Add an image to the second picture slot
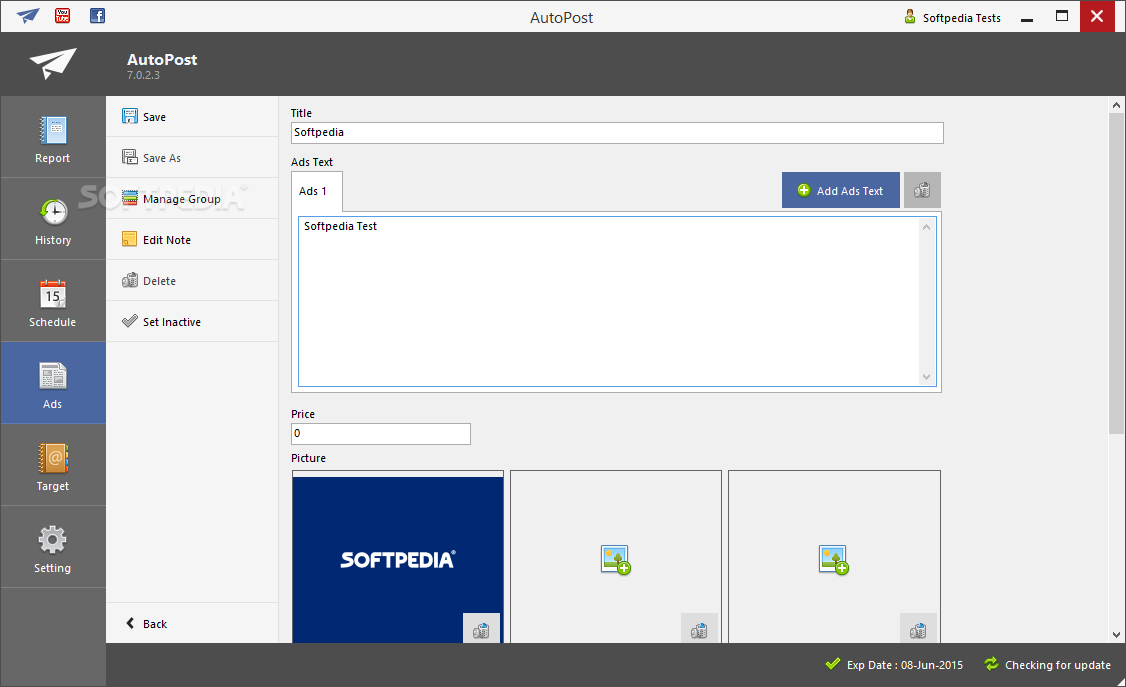Viewport: 1126px width, 687px height. (615, 560)
